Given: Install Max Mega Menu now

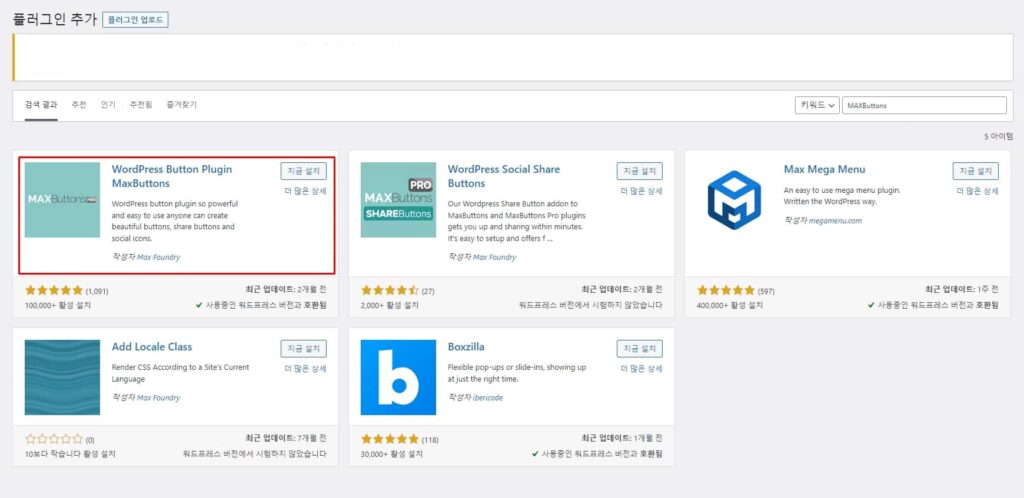Looking at the screenshot, I should coord(976,171).
